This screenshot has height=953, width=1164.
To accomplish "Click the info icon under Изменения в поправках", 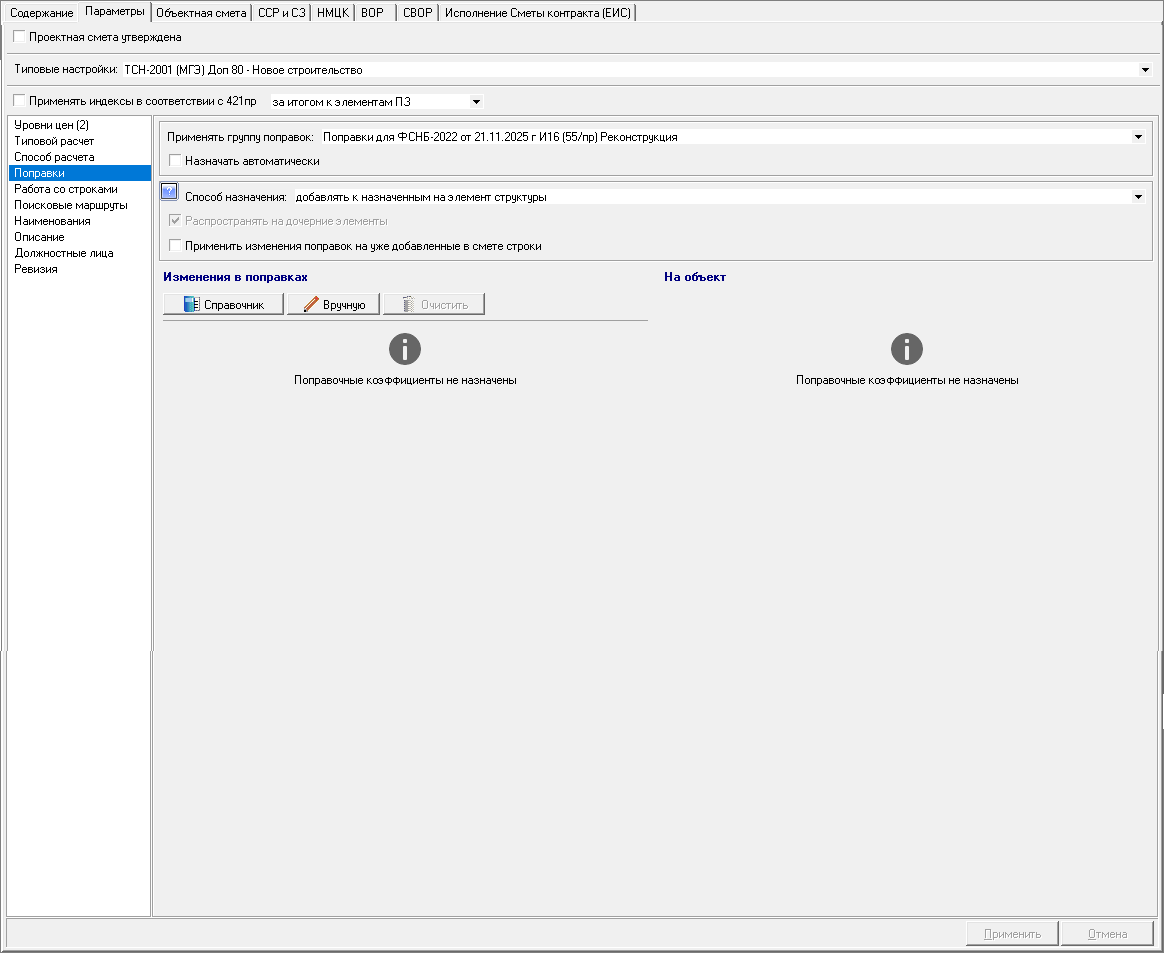I will point(405,349).
